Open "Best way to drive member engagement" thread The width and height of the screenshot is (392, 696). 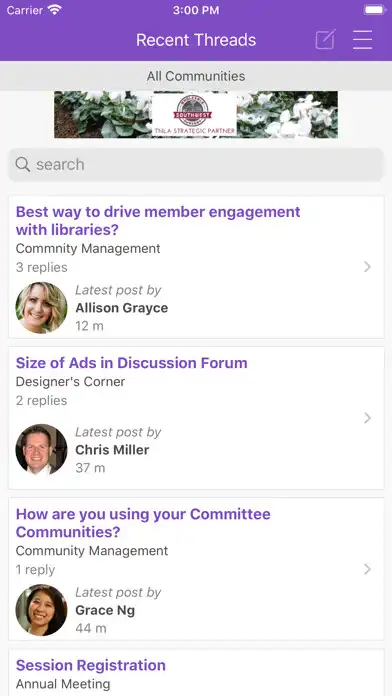pos(158,221)
